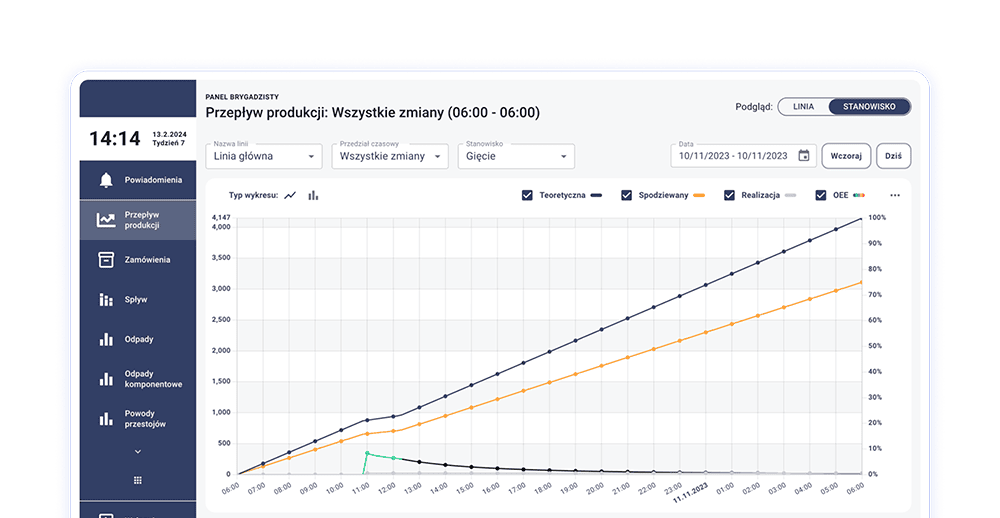
Task: Click the Dziś button
Action: (x=893, y=156)
